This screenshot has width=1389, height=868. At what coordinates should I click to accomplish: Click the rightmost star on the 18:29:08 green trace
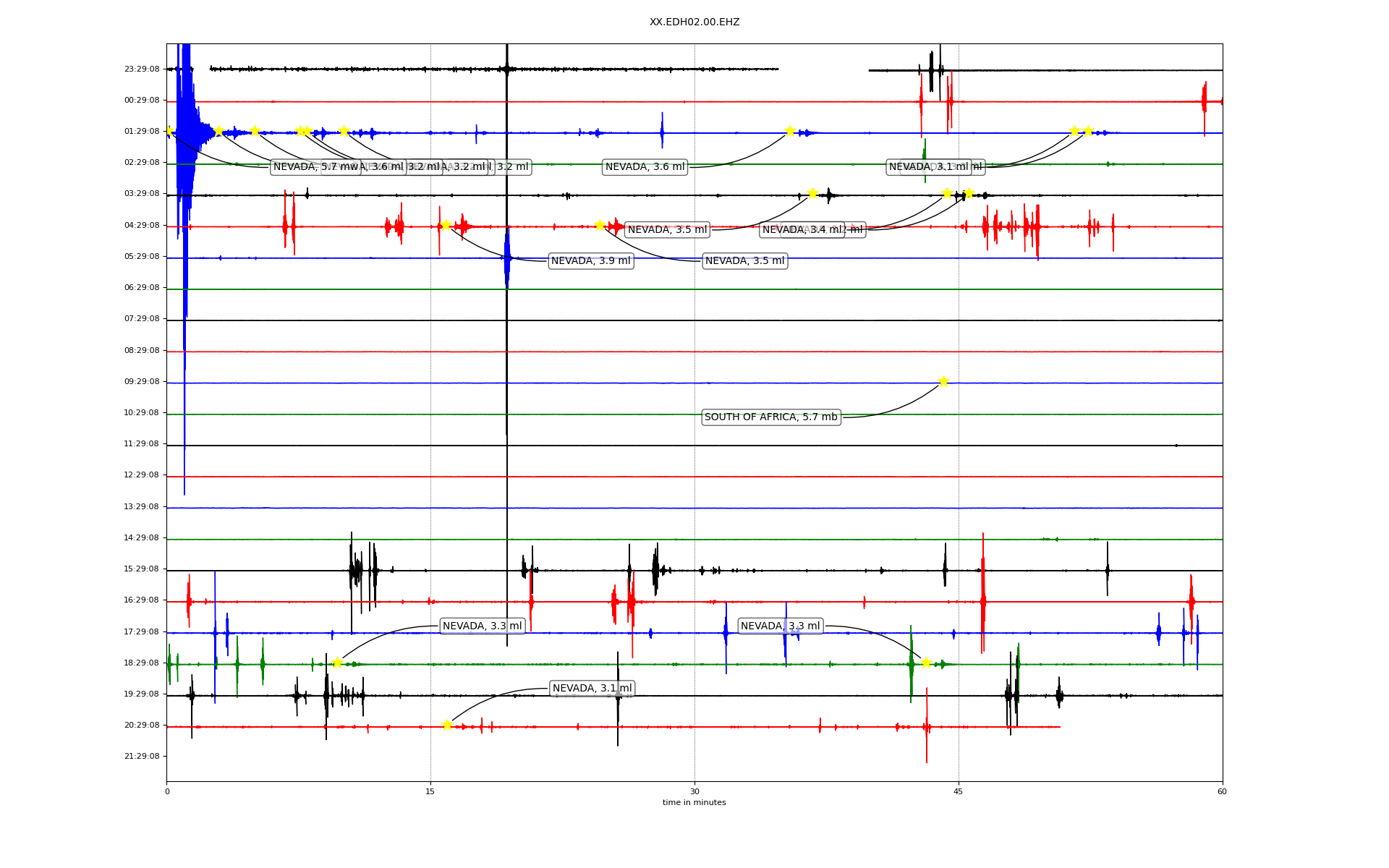pos(926,663)
